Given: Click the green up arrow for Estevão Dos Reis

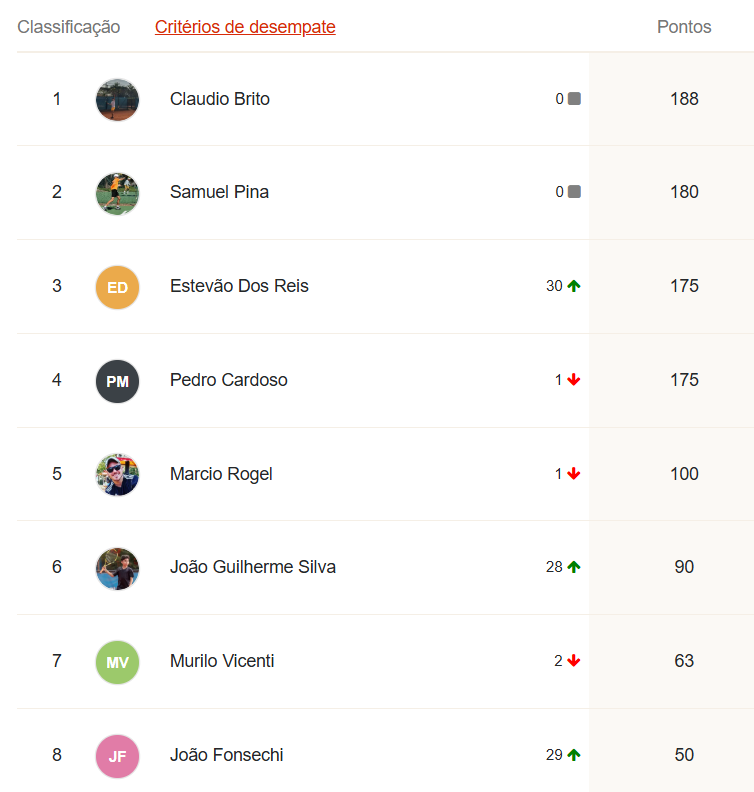Looking at the screenshot, I should (574, 286).
